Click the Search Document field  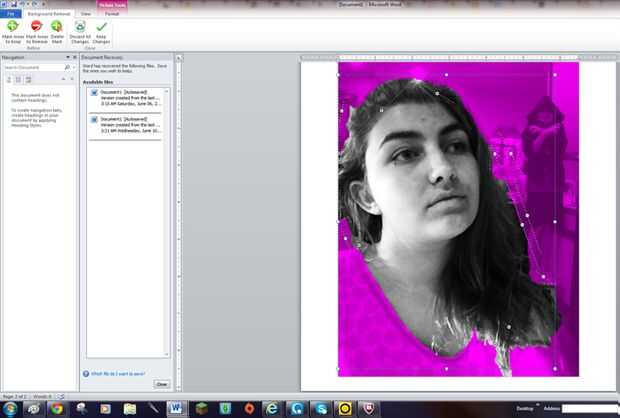click(x=32, y=68)
